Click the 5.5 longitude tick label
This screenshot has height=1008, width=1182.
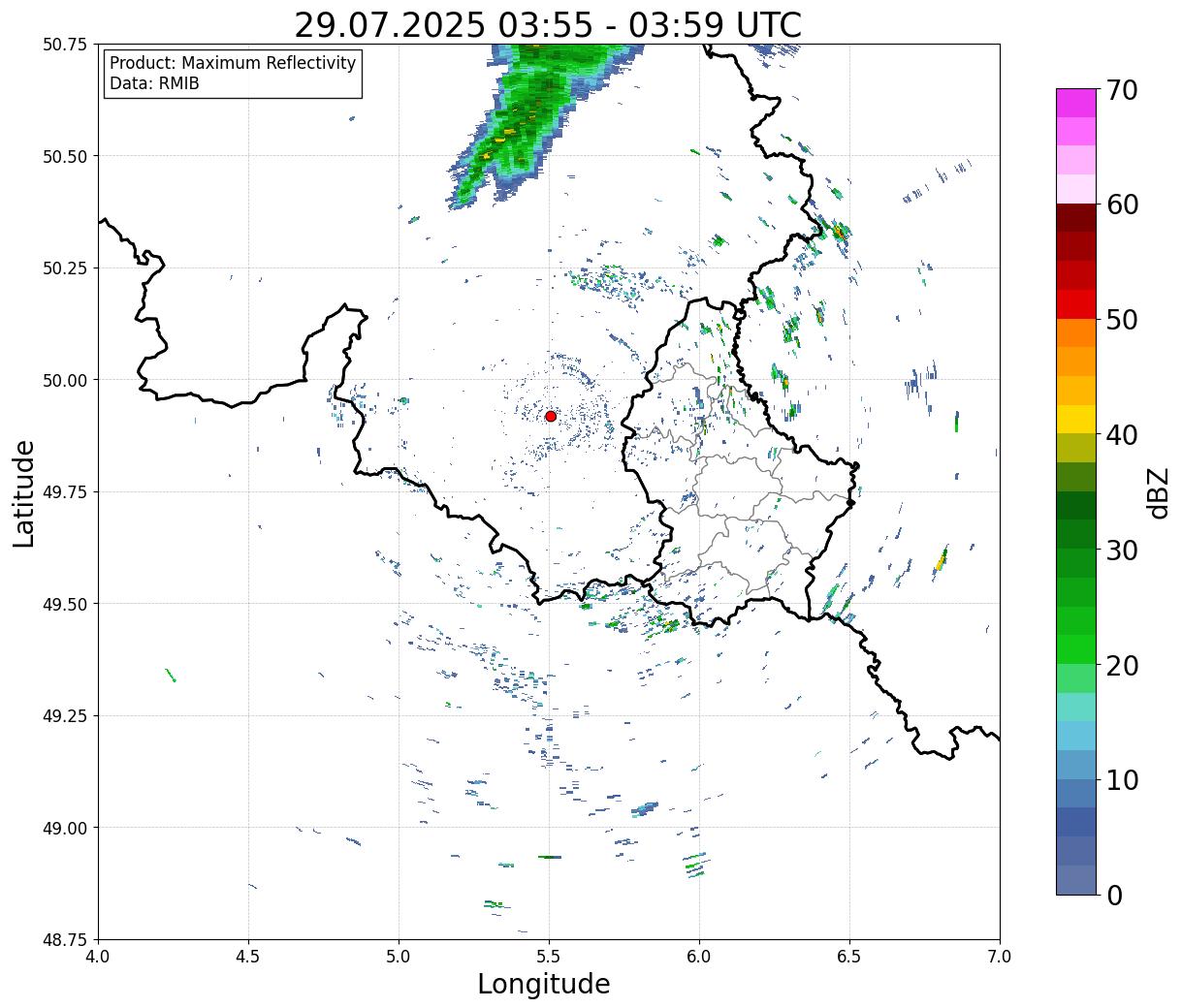pyautogui.click(x=549, y=956)
